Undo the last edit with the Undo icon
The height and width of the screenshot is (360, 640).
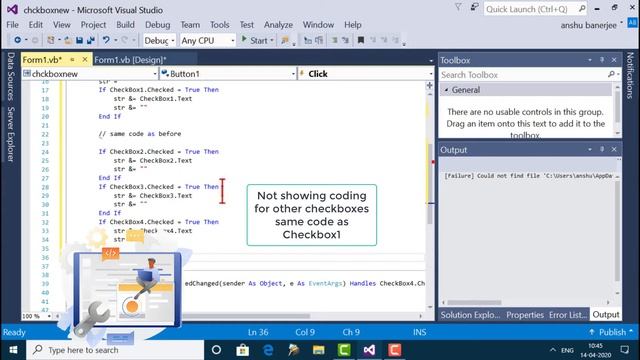106,40
